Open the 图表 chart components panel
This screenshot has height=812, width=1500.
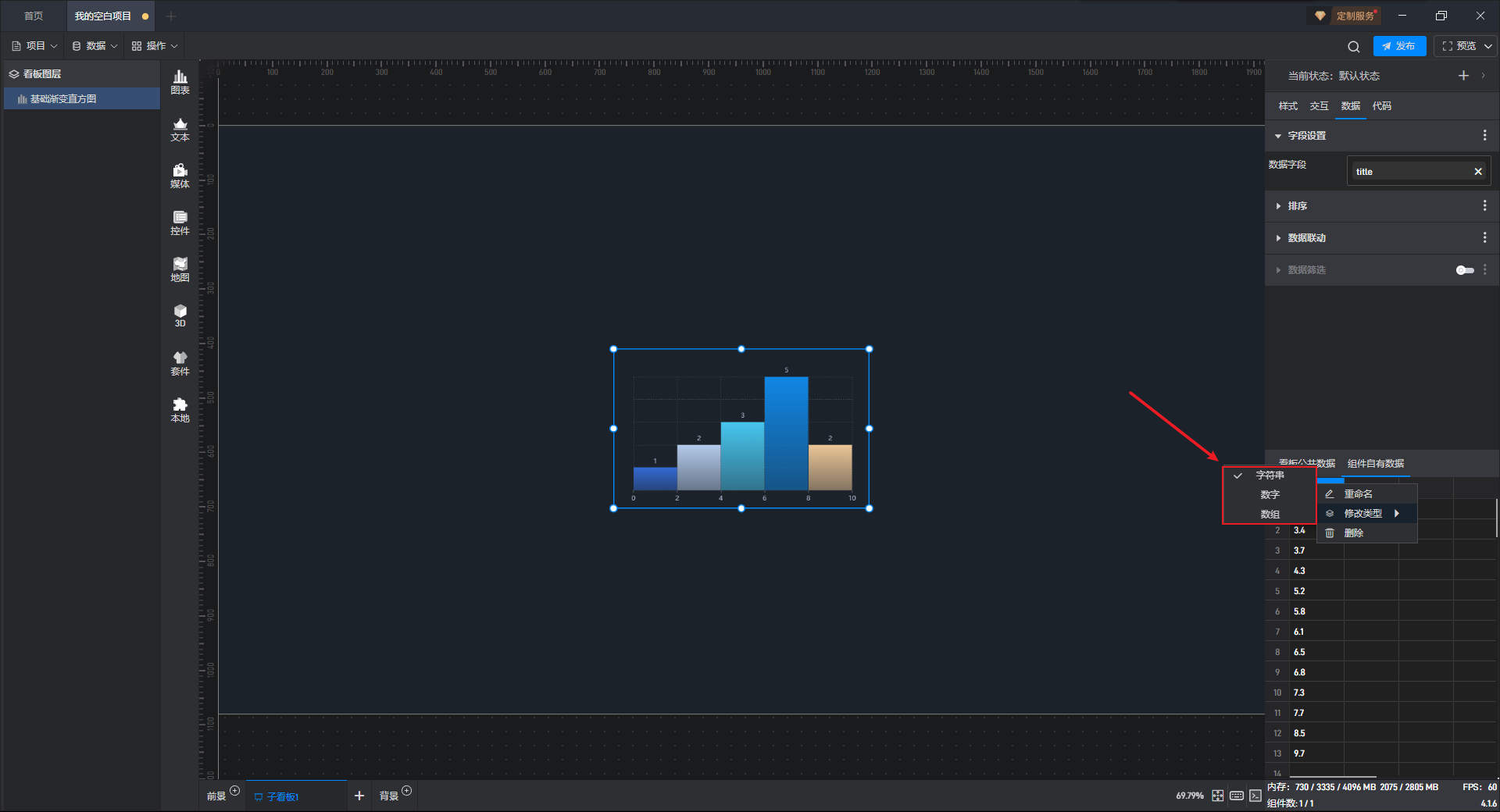pos(180,82)
